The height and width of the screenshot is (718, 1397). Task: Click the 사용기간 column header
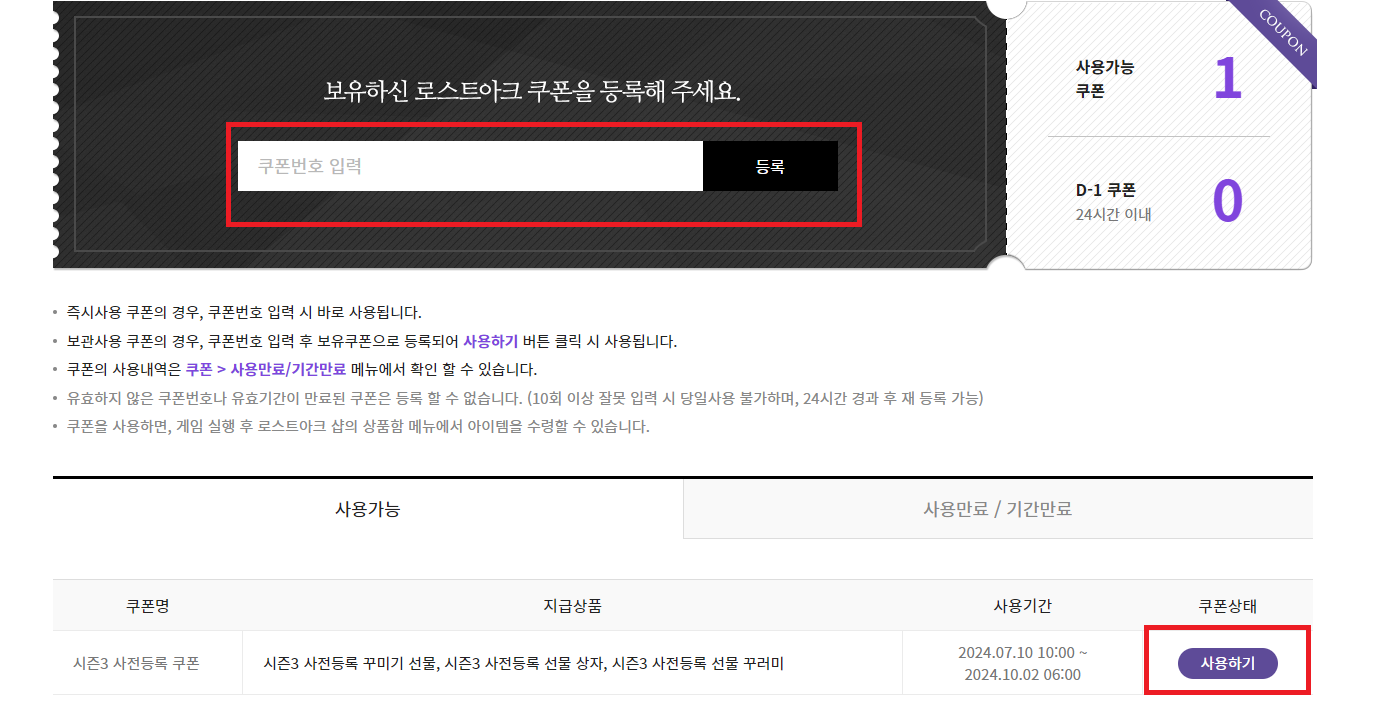(1022, 606)
